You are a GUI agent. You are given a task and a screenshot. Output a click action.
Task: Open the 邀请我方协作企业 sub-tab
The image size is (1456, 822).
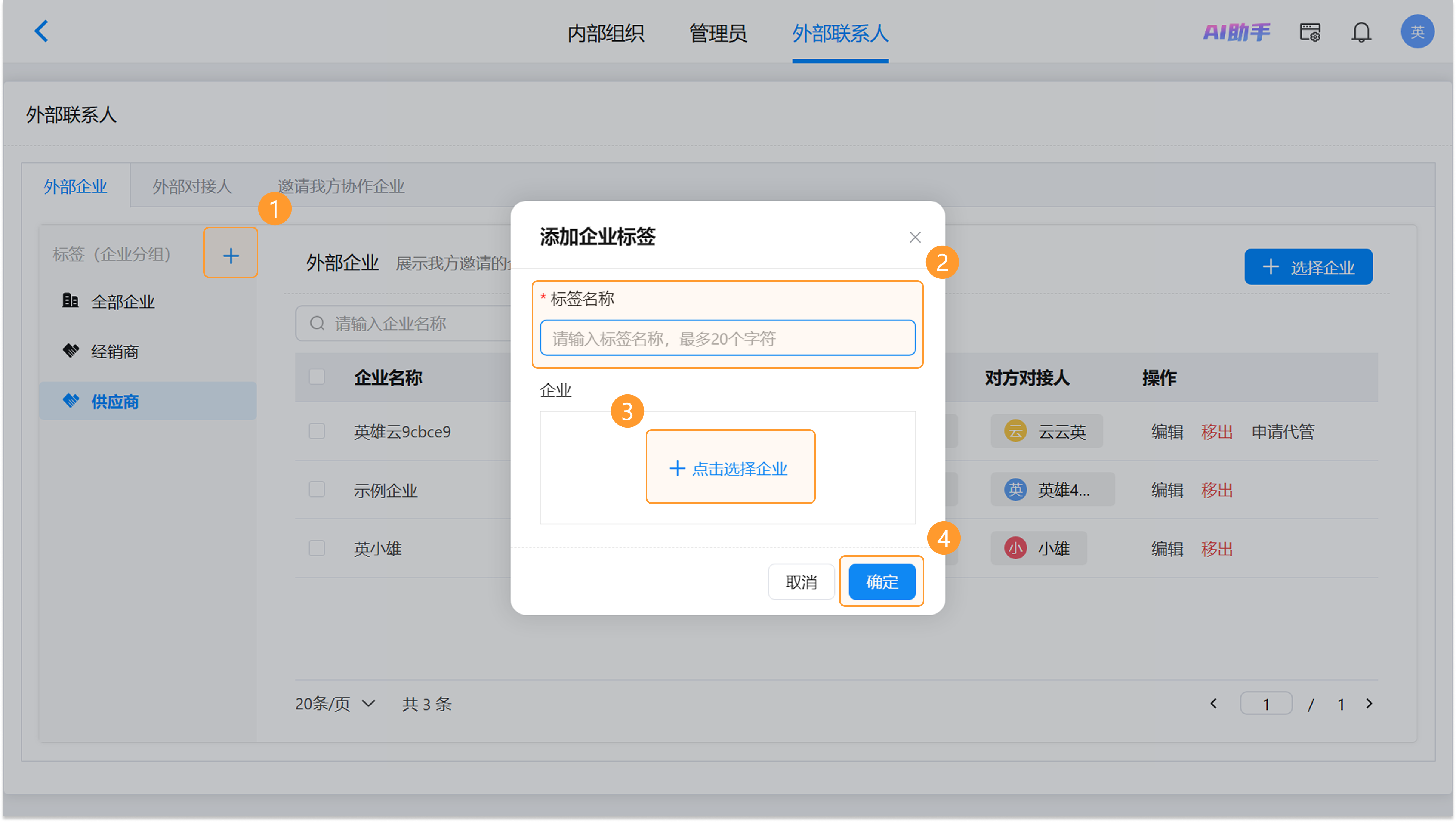coord(341,186)
